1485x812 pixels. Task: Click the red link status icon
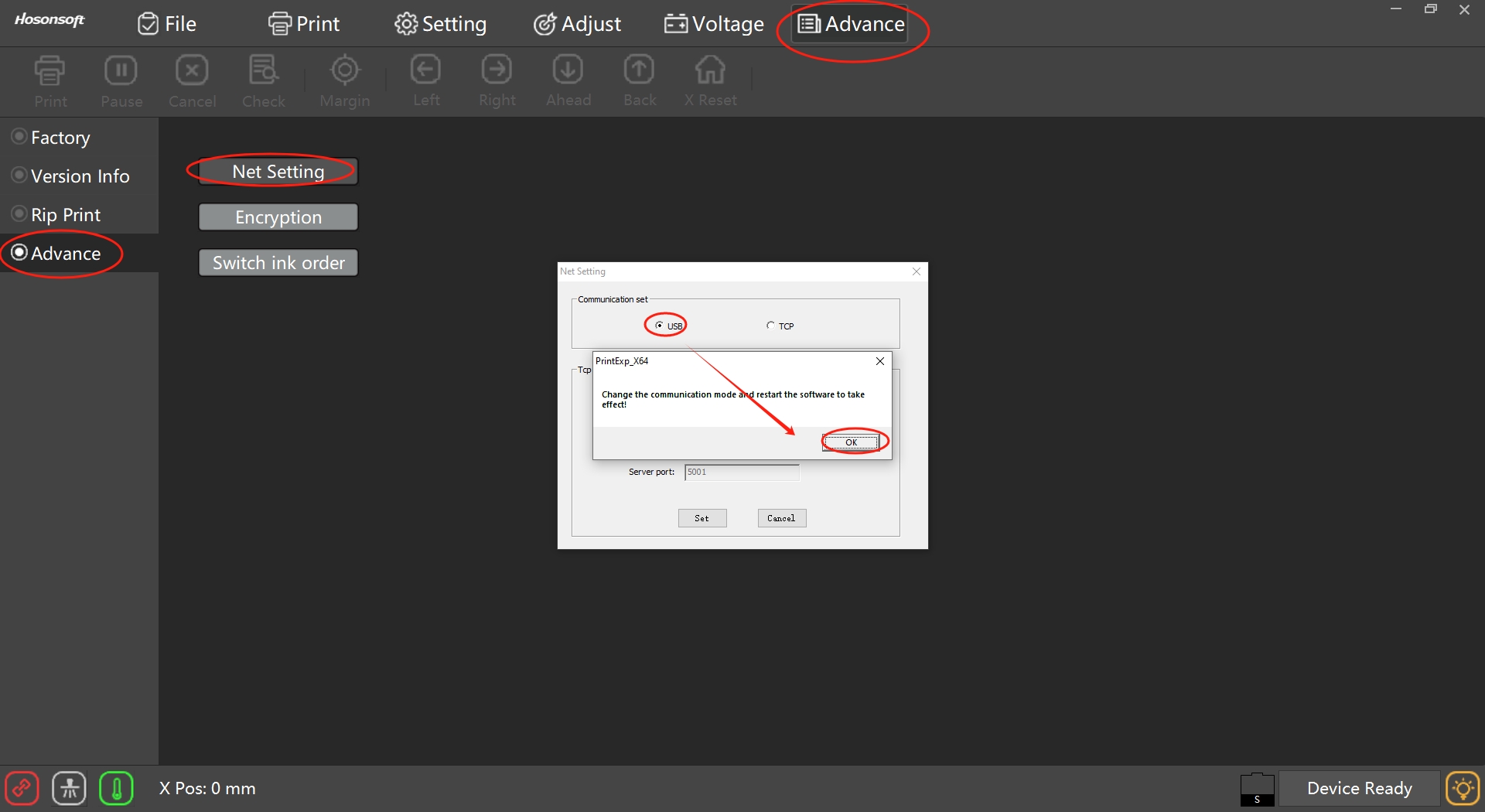tap(22, 789)
